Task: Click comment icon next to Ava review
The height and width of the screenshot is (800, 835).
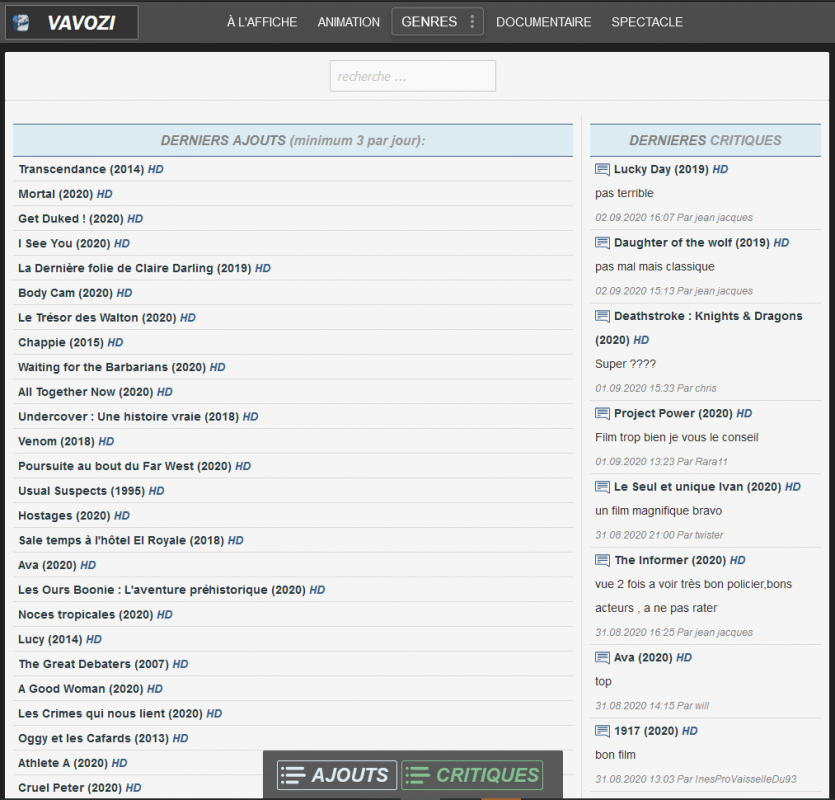Action: 602,658
